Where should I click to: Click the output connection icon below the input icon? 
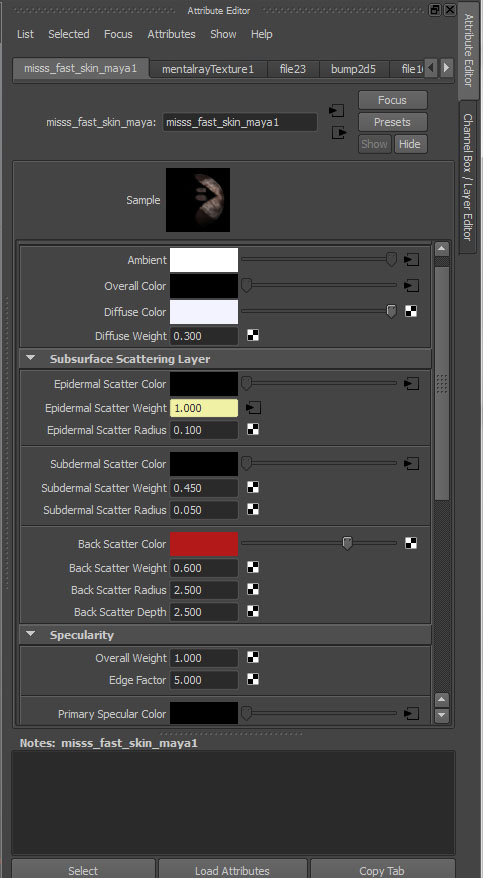click(x=339, y=133)
